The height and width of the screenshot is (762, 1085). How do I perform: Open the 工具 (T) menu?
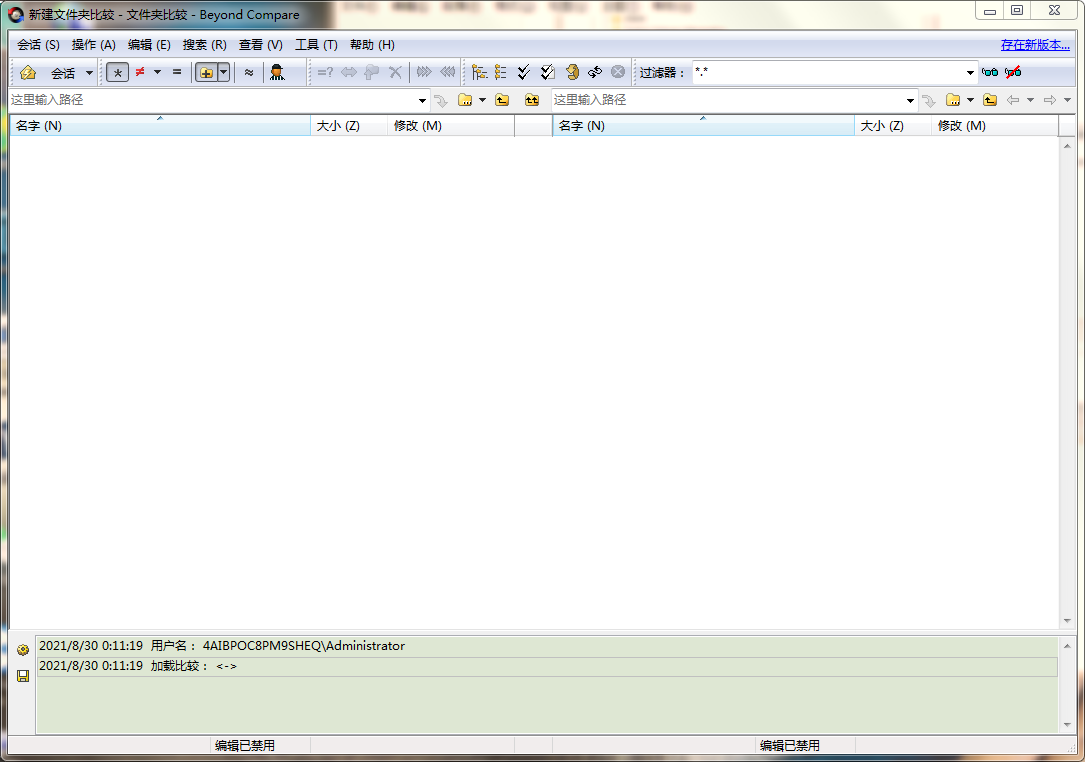[316, 45]
